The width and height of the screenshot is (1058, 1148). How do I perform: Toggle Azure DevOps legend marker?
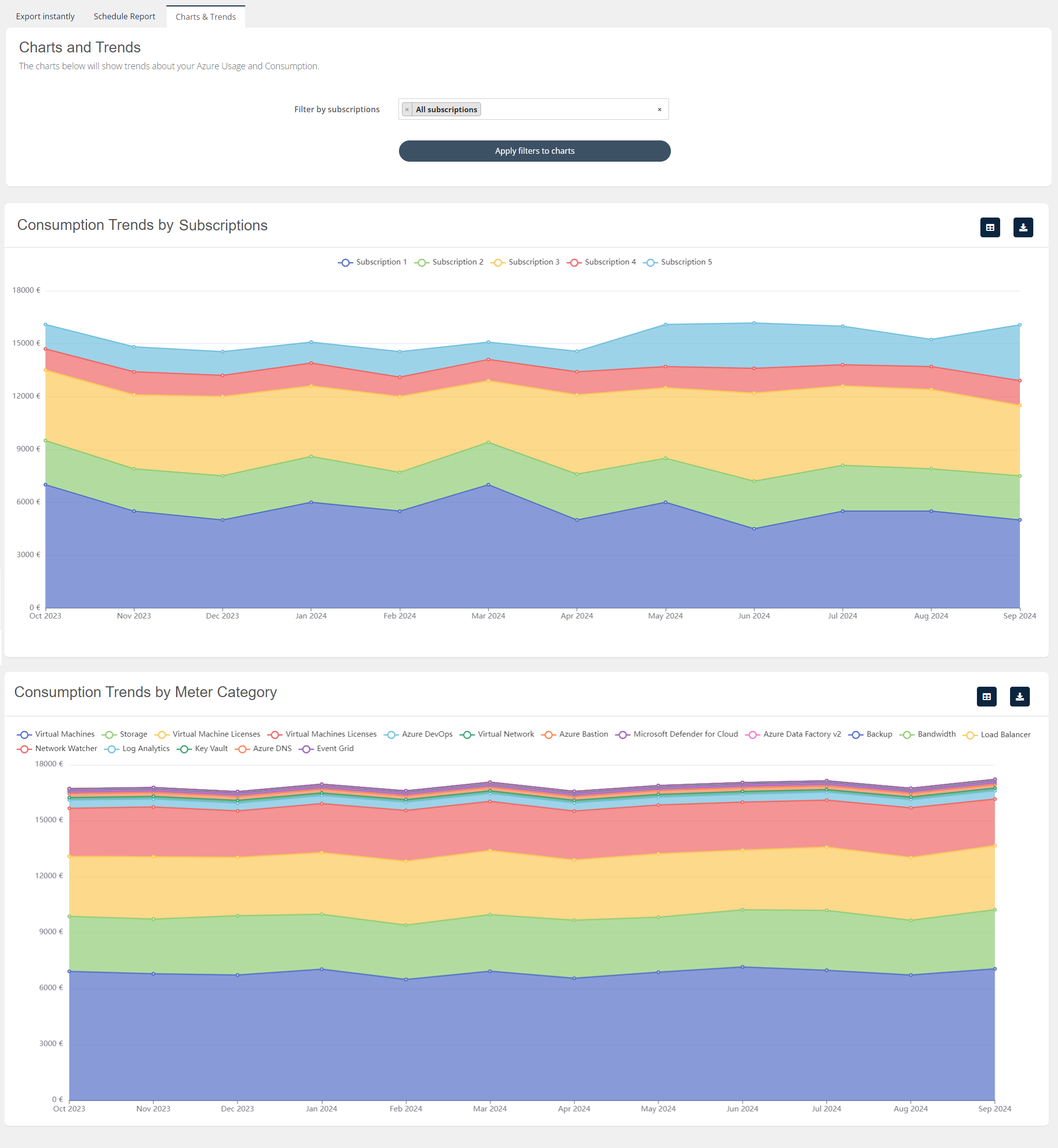pos(392,735)
